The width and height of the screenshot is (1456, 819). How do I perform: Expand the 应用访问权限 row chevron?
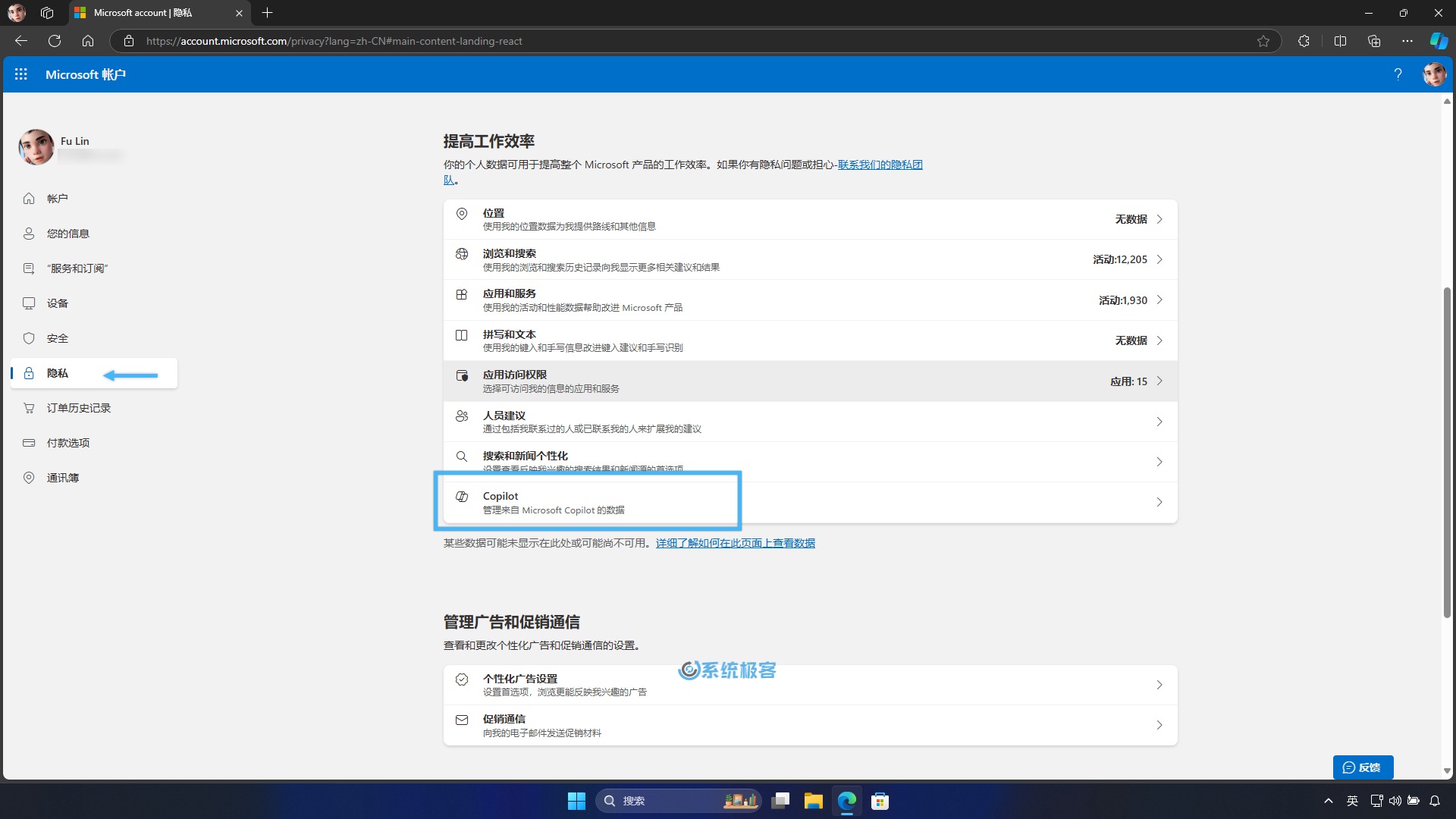pyautogui.click(x=1159, y=381)
